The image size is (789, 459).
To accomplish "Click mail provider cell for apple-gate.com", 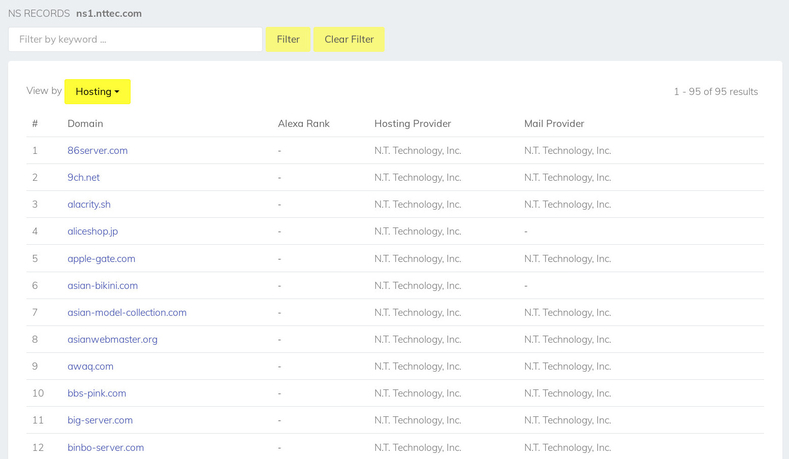I will click(x=568, y=259).
